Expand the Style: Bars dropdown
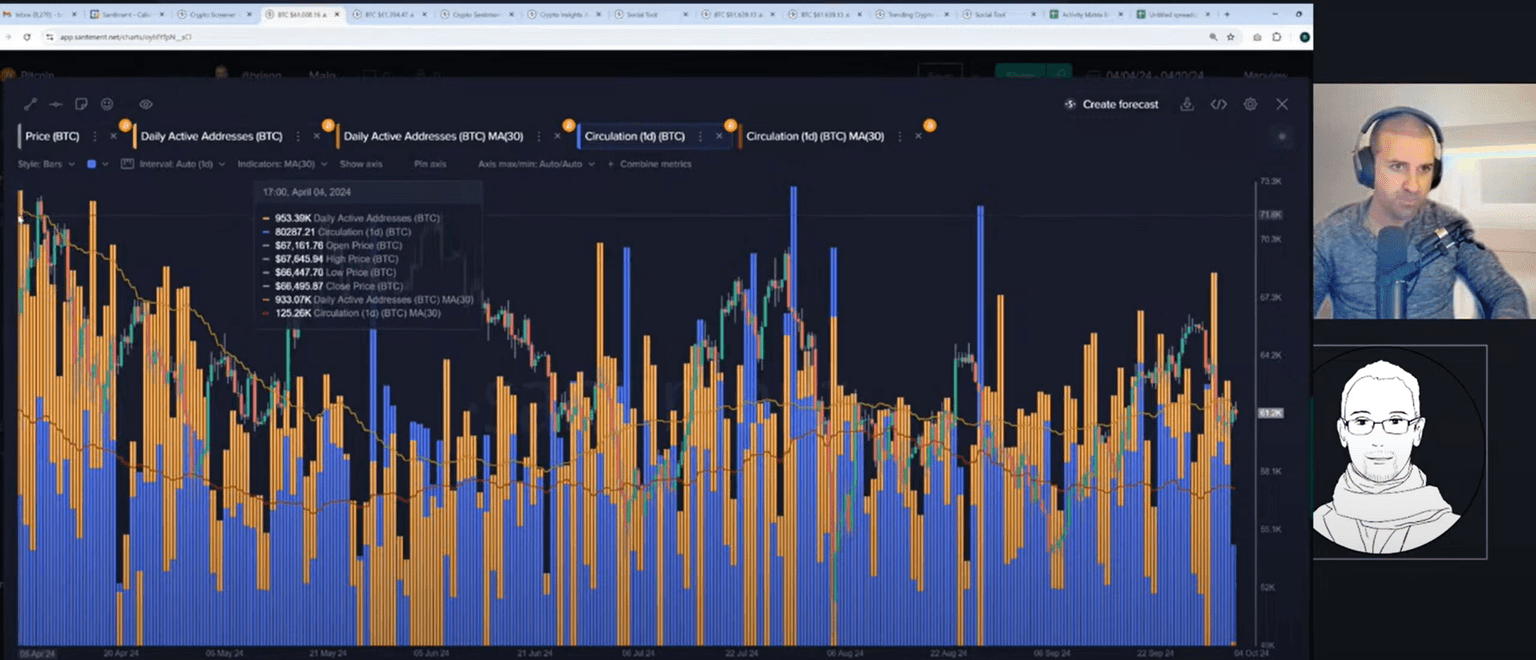The width and height of the screenshot is (1536, 660). pos(46,164)
